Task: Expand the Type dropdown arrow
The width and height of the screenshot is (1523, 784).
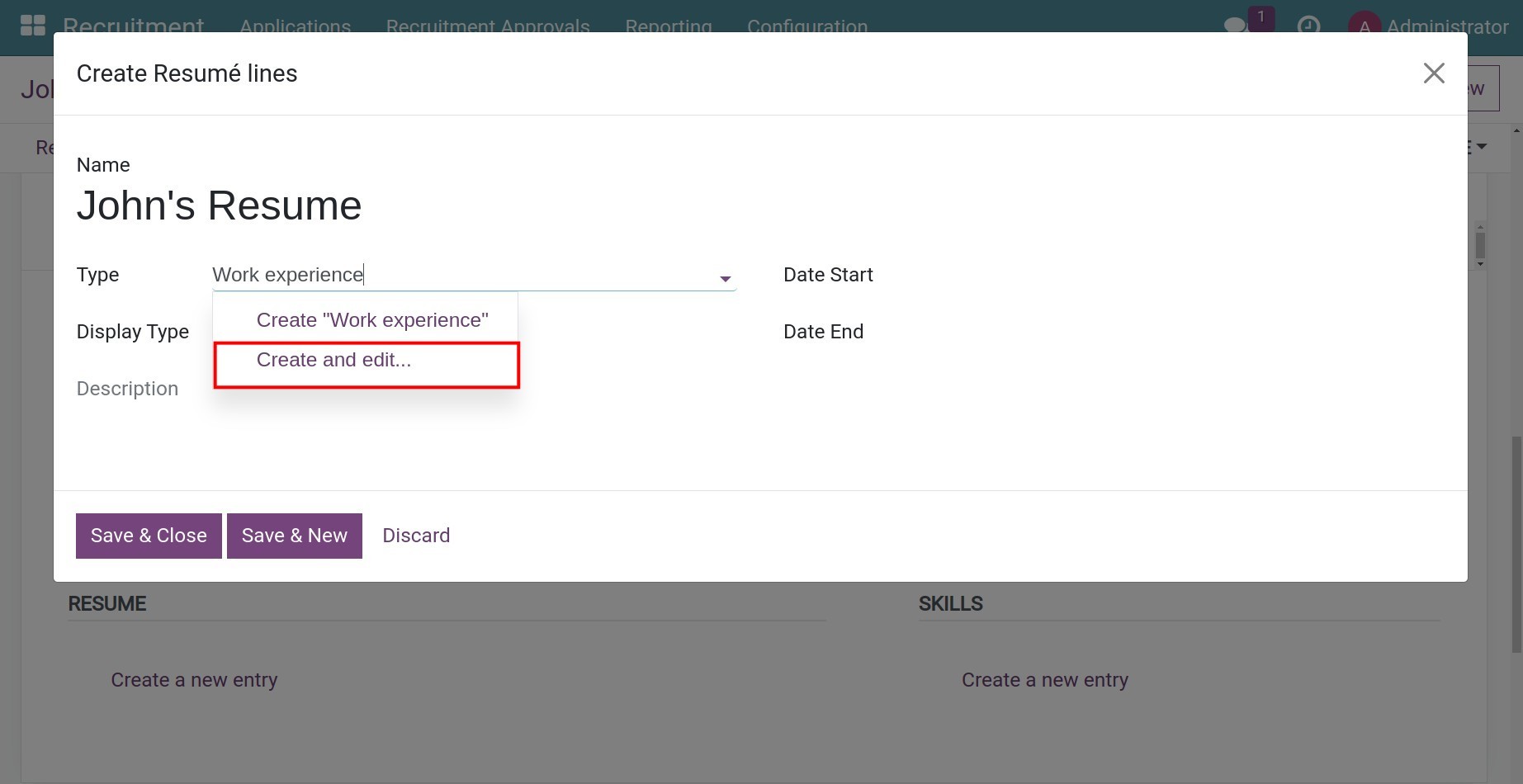Action: tap(725, 279)
